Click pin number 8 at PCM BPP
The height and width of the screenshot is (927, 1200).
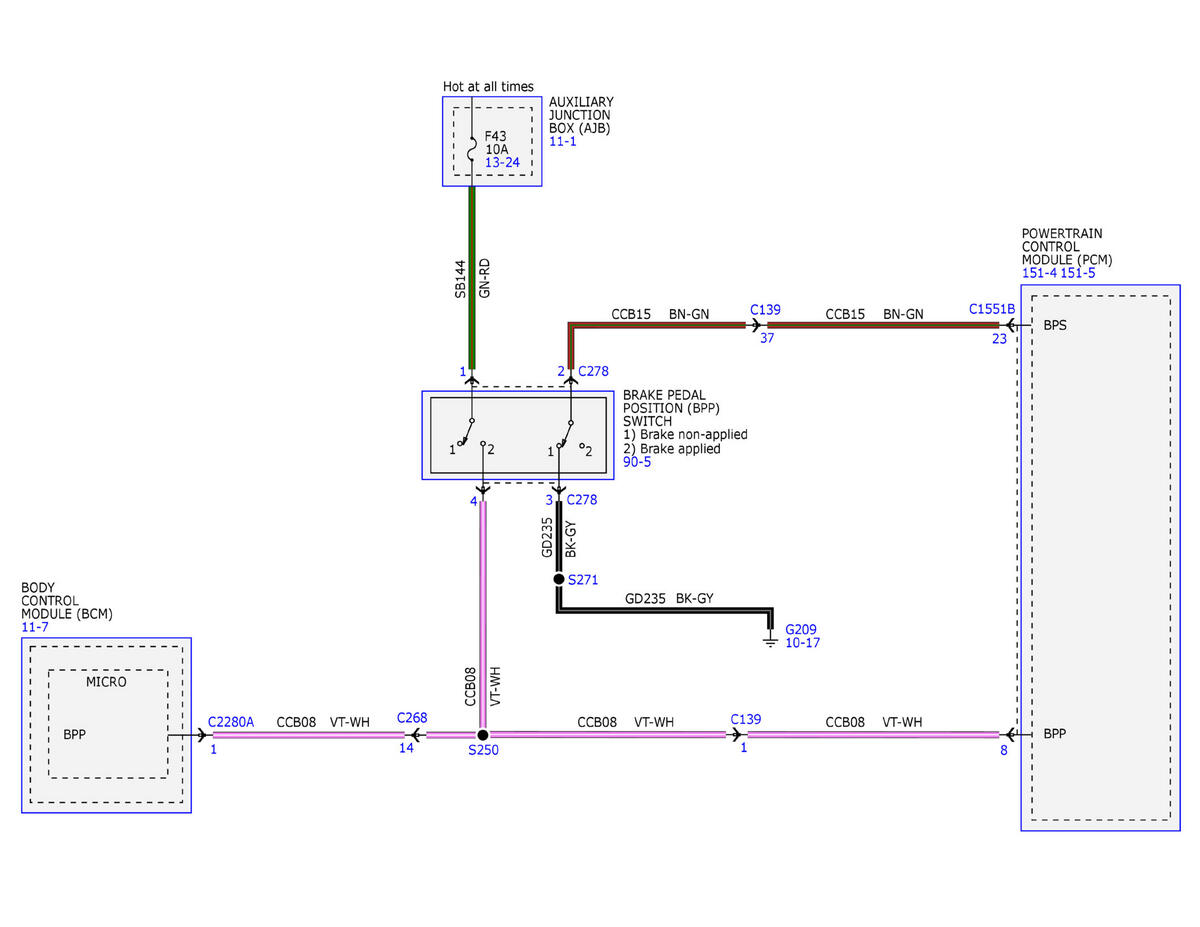1004,750
